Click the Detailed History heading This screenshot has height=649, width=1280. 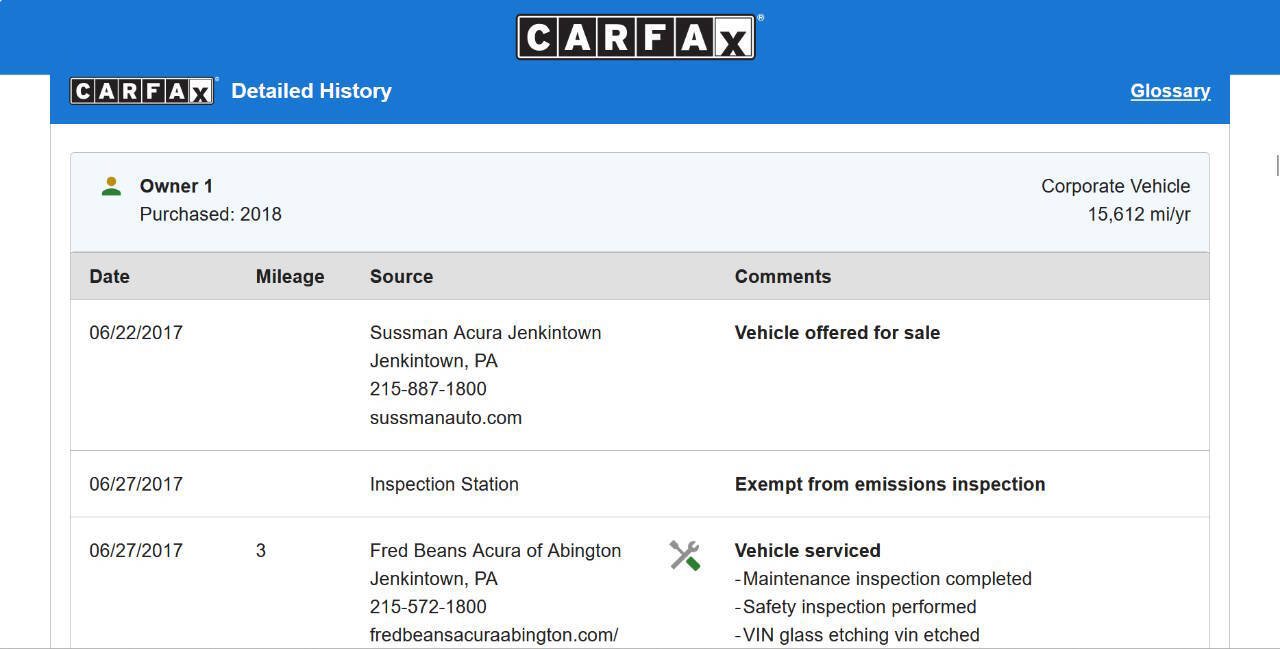pos(311,91)
